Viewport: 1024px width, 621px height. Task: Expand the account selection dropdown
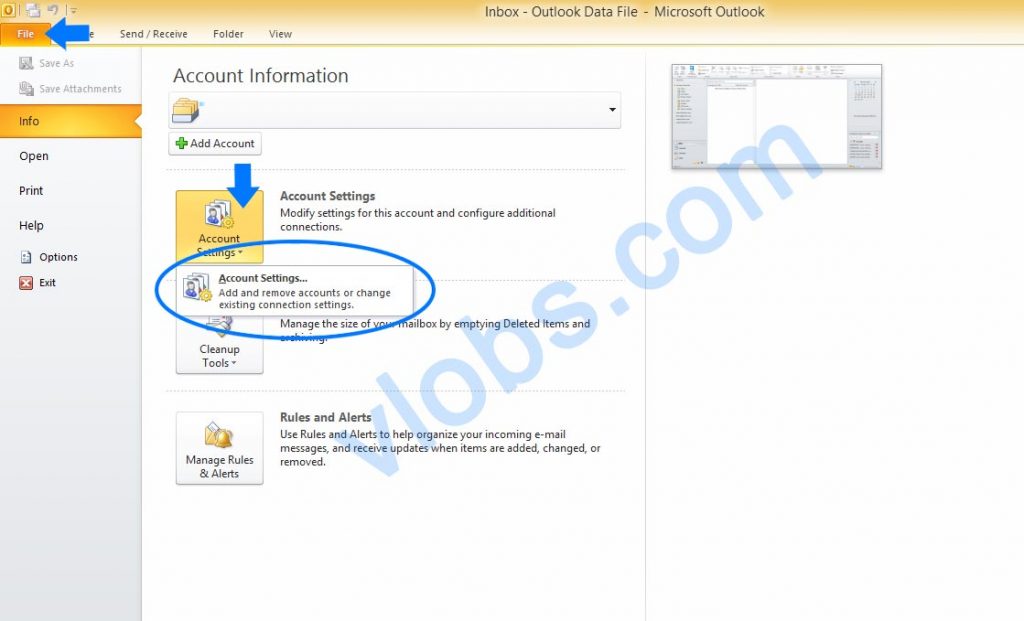(612, 110)
